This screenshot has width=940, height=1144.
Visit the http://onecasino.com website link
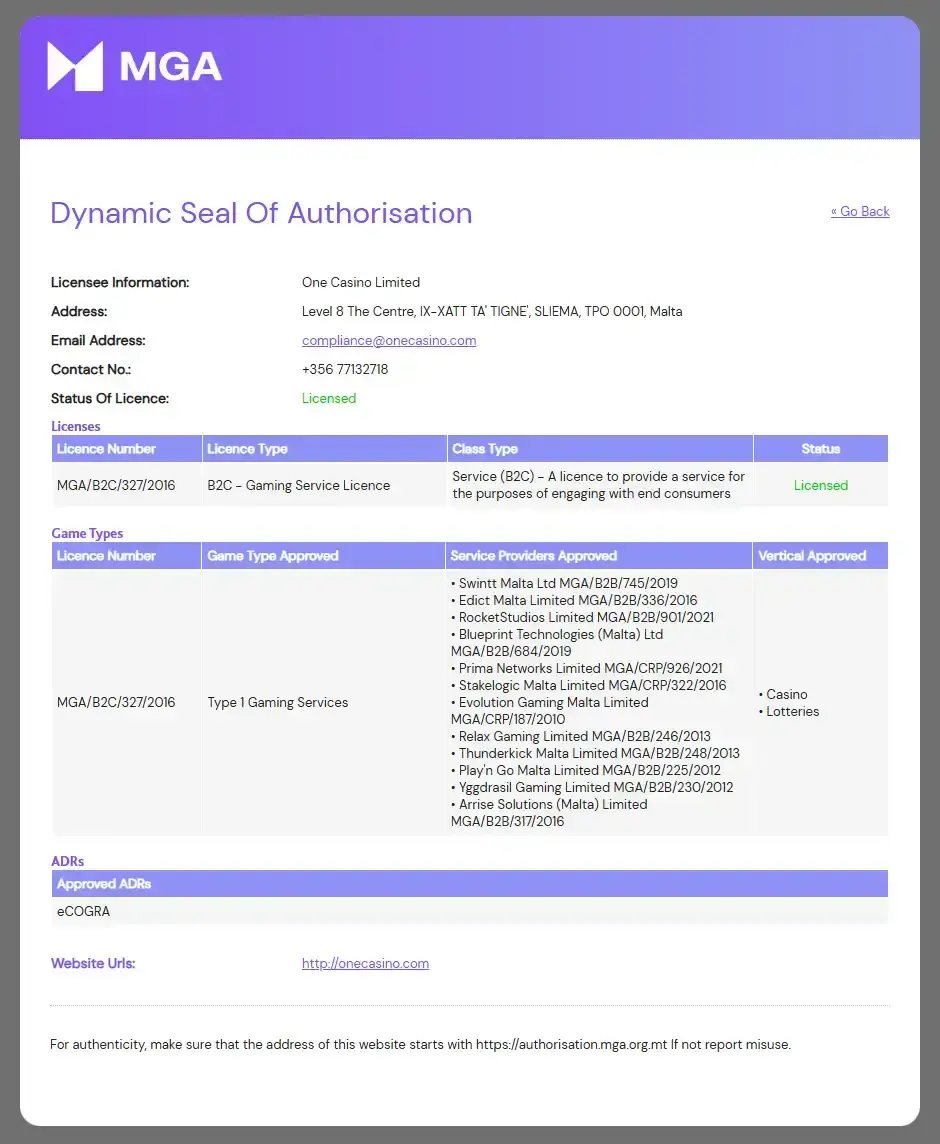point(366,963)
